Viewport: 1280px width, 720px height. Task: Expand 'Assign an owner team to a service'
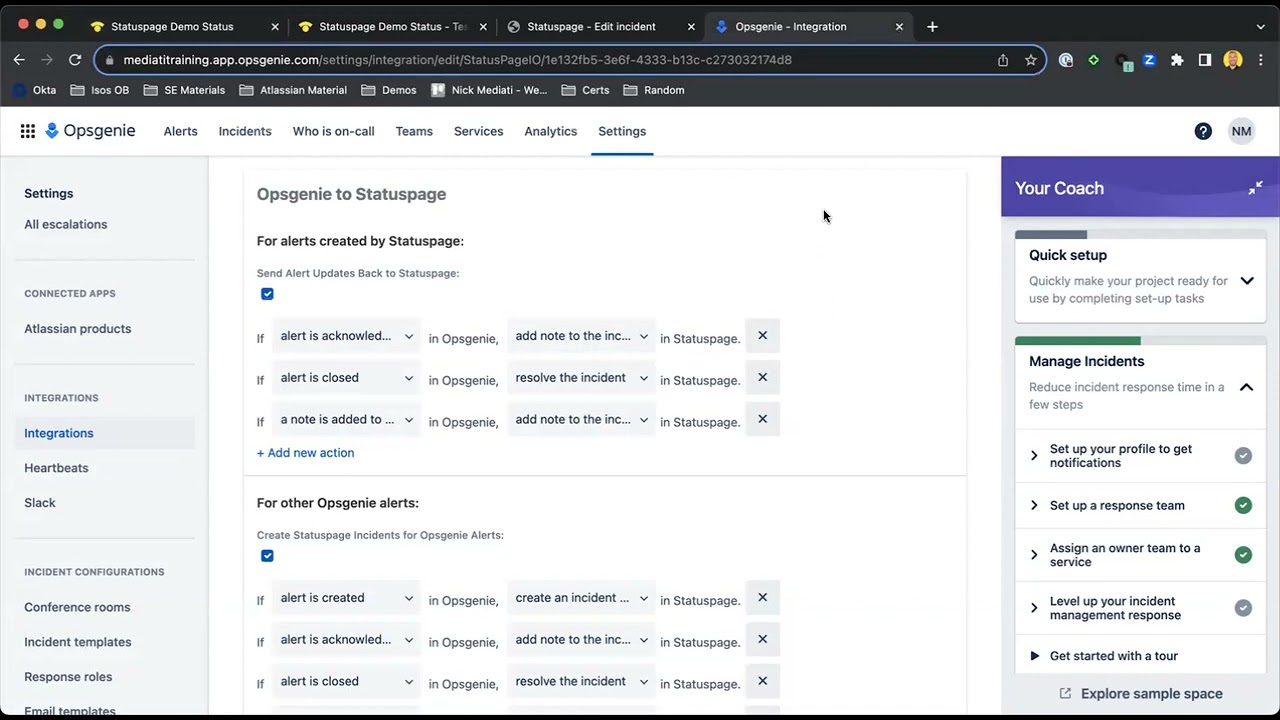1034,555
